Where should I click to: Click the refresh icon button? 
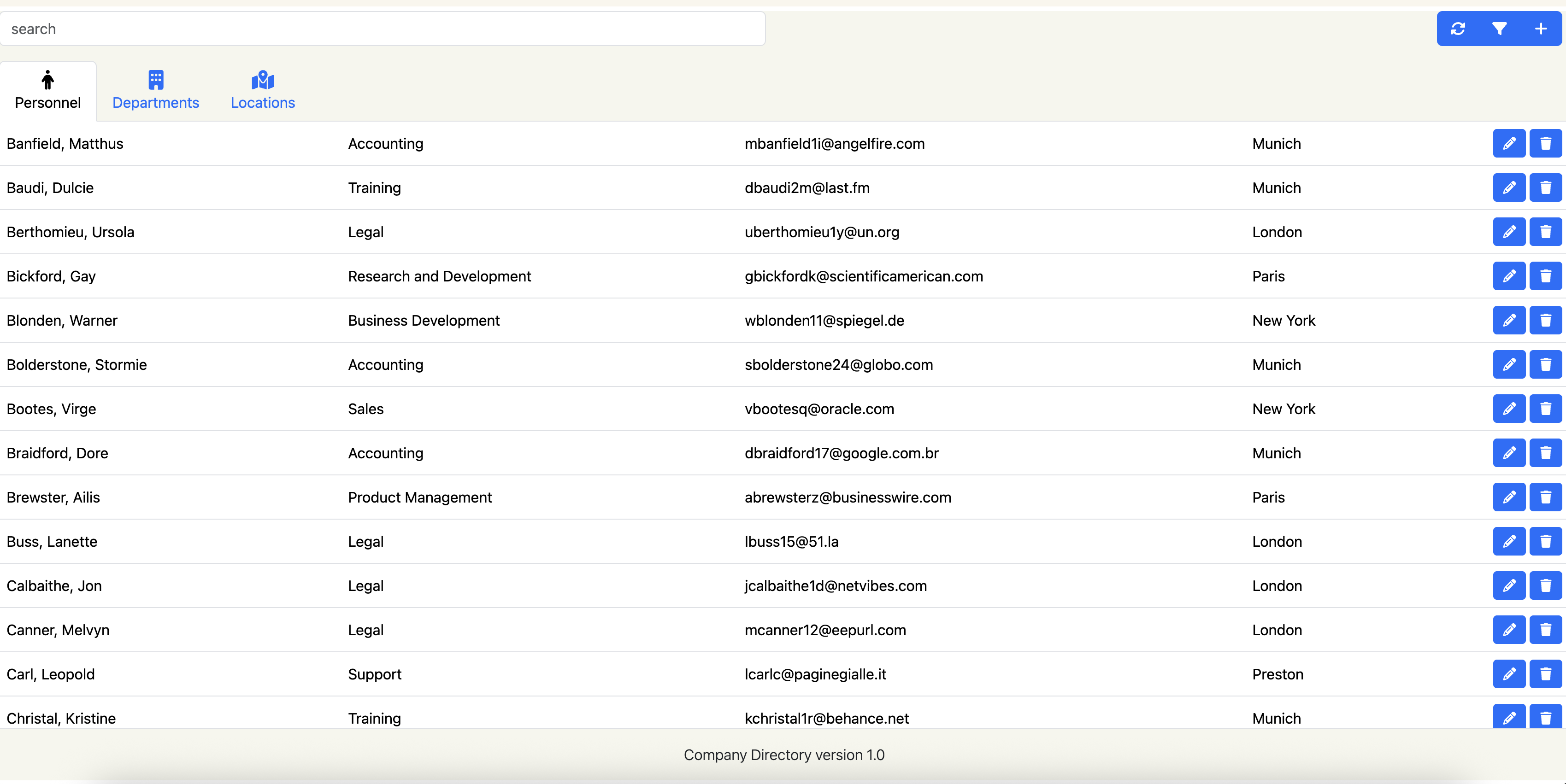click(x=1458, y=29)
